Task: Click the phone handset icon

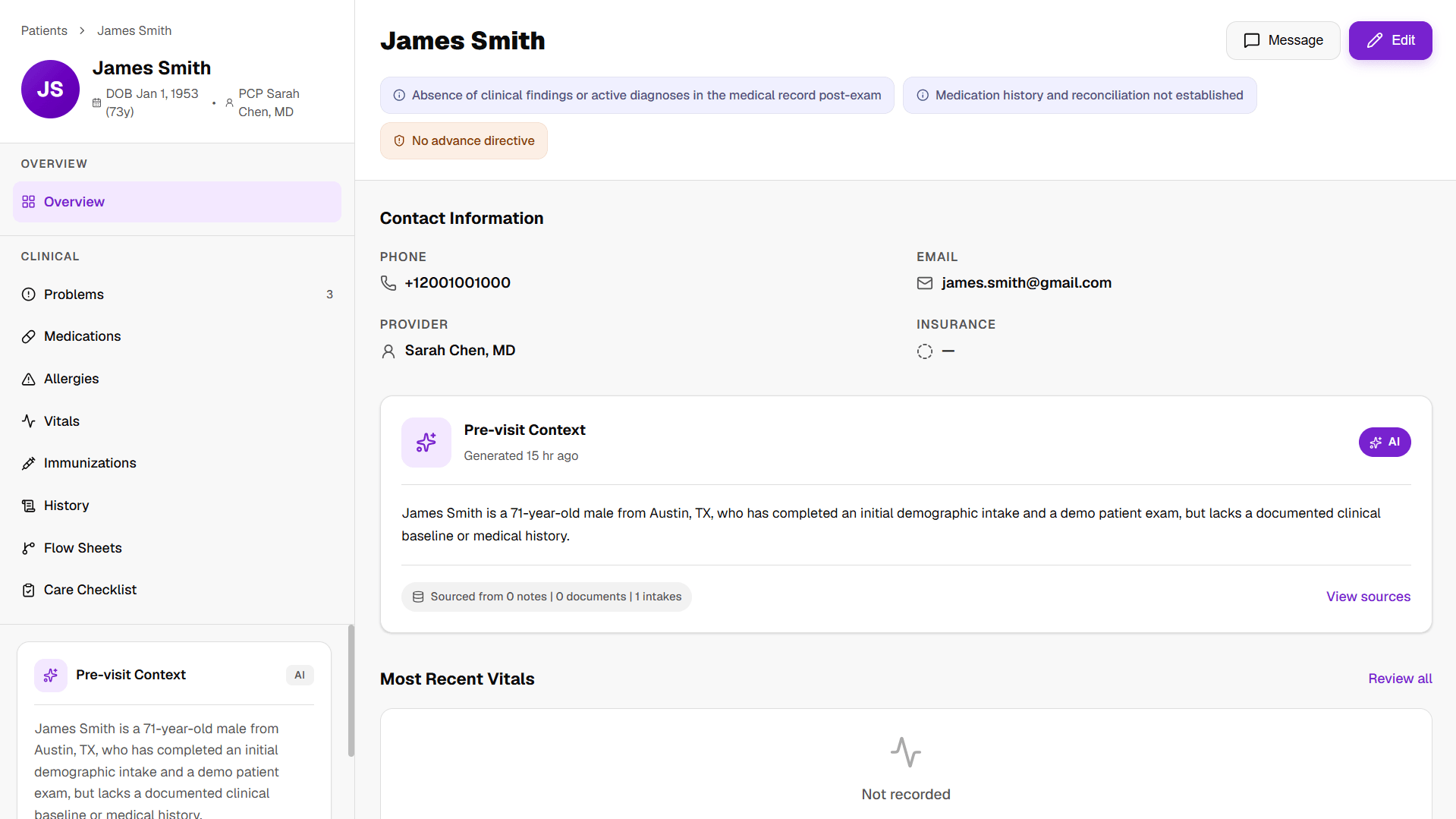Action: click(388, 283)
